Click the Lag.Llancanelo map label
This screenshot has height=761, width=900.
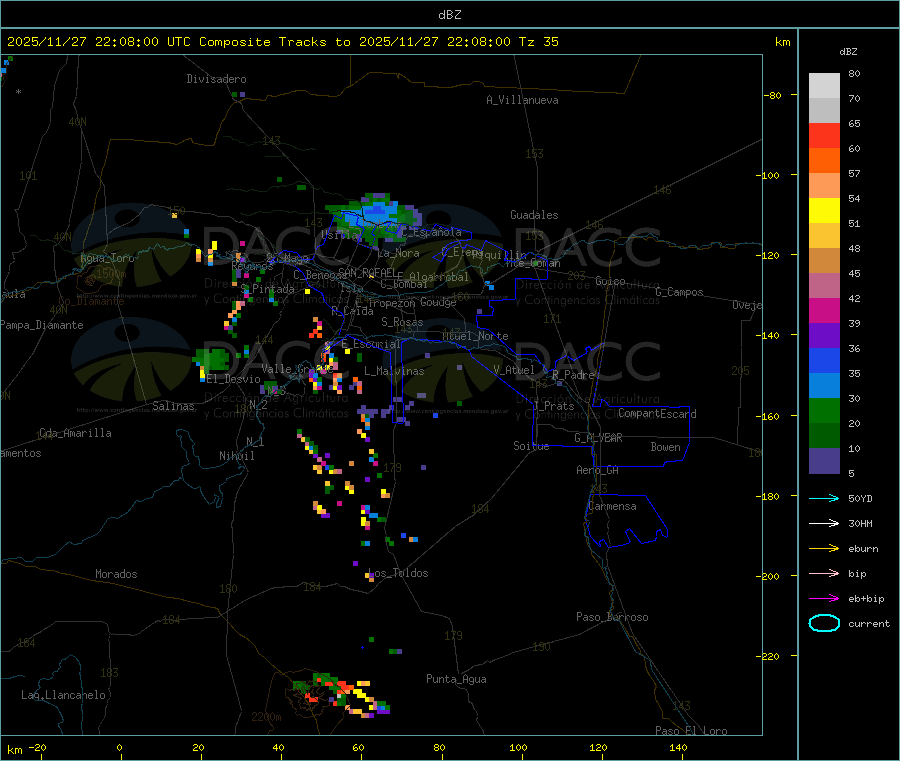point(63,695)
